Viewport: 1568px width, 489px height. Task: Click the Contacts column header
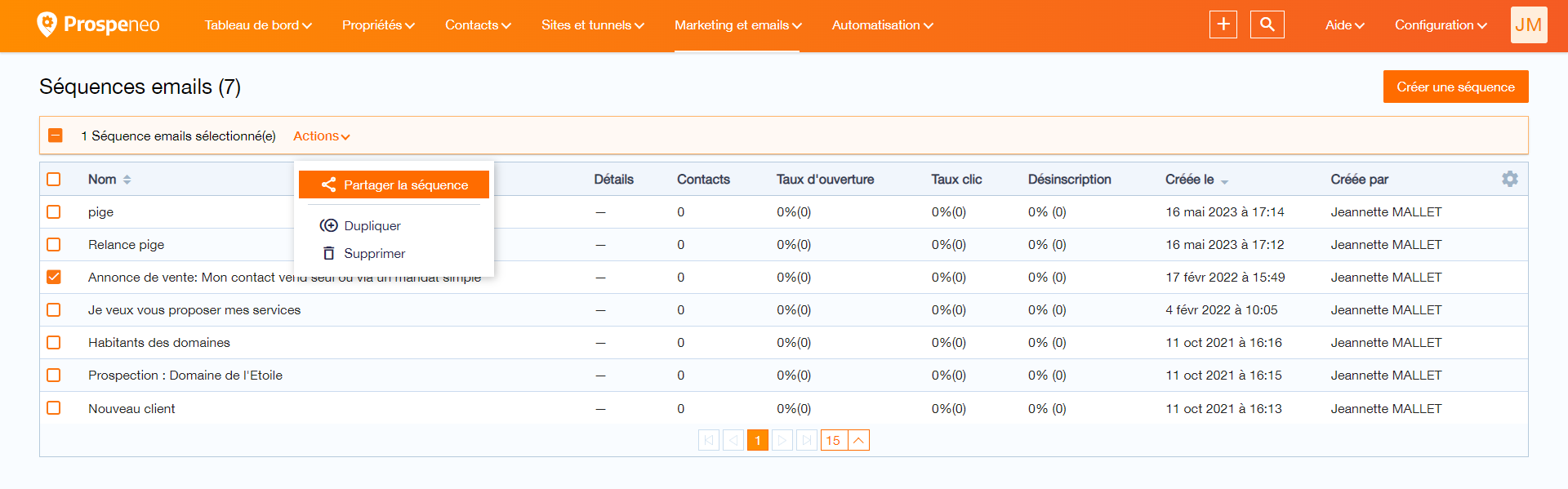coord(703,180)
